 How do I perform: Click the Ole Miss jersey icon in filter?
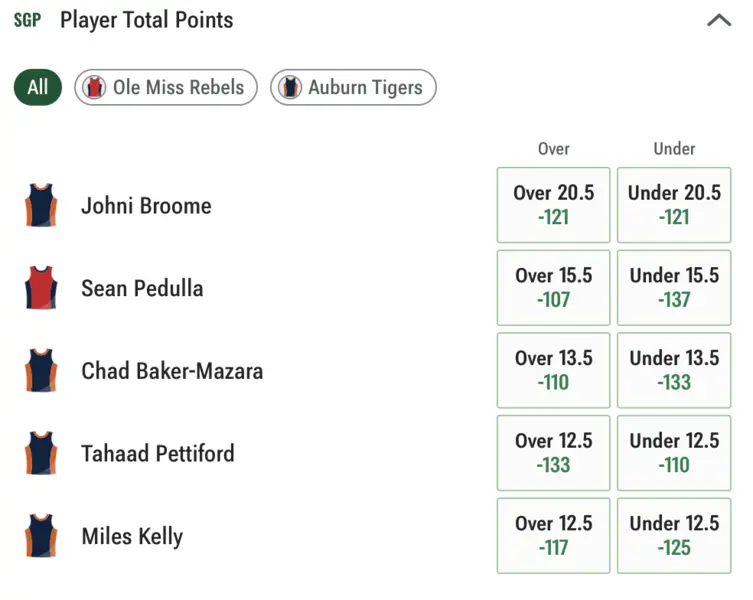(x=94, y=87)
